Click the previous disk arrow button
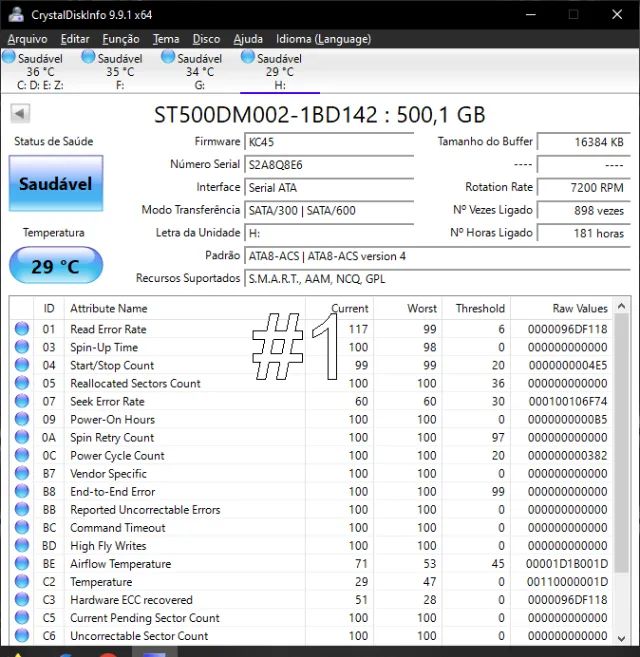This screenshot has height=657, width=640. click(20, 113)
